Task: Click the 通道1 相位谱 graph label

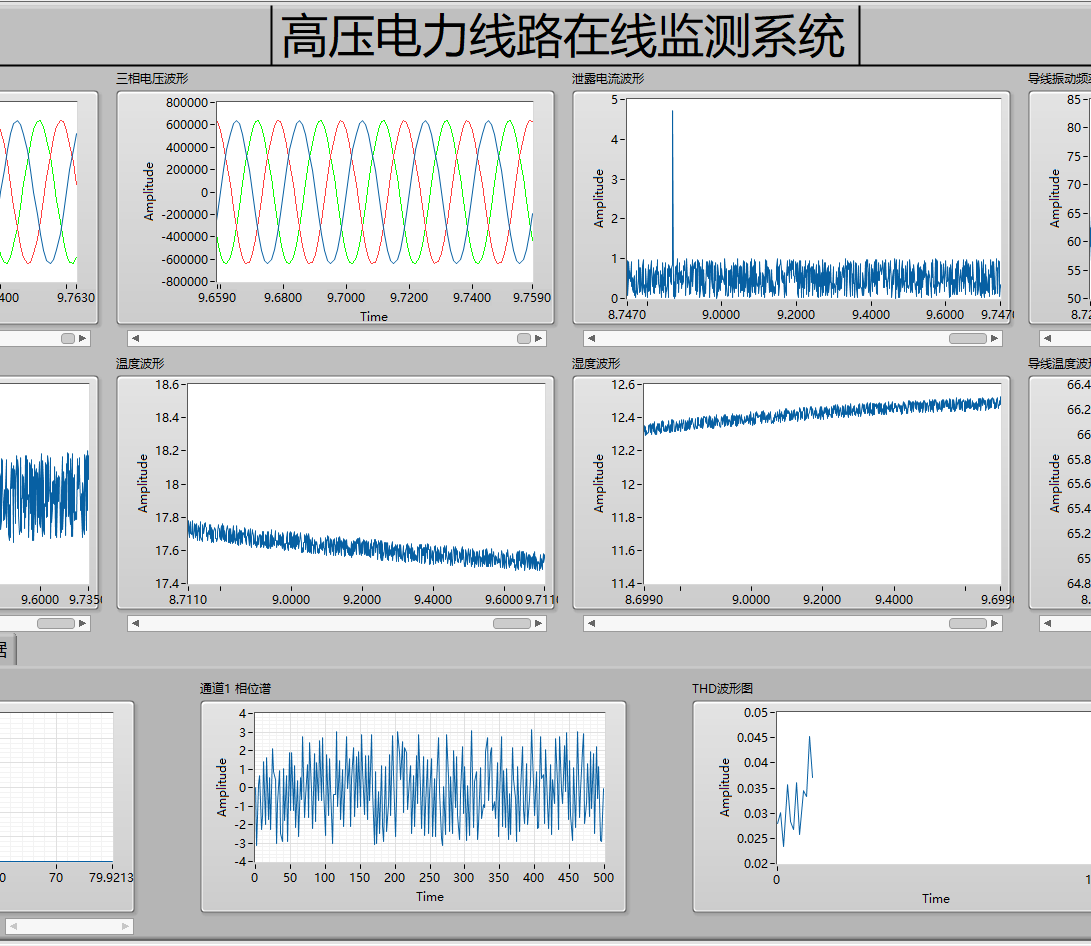Action: (x=236, y=689)
